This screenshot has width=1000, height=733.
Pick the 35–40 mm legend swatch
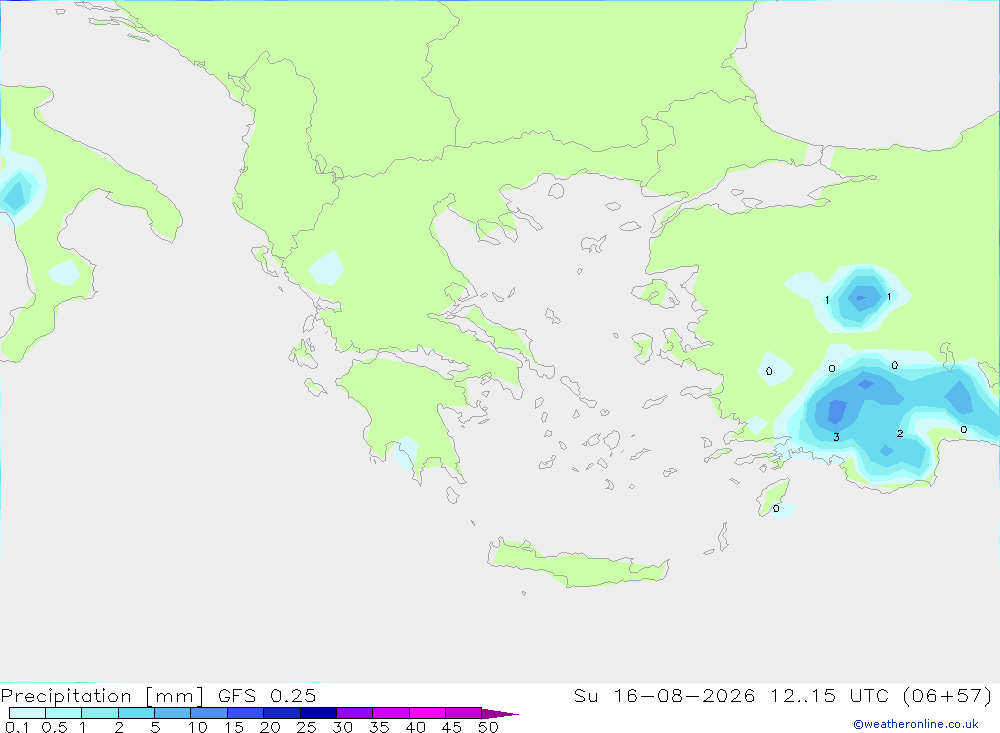click(391, 713)
